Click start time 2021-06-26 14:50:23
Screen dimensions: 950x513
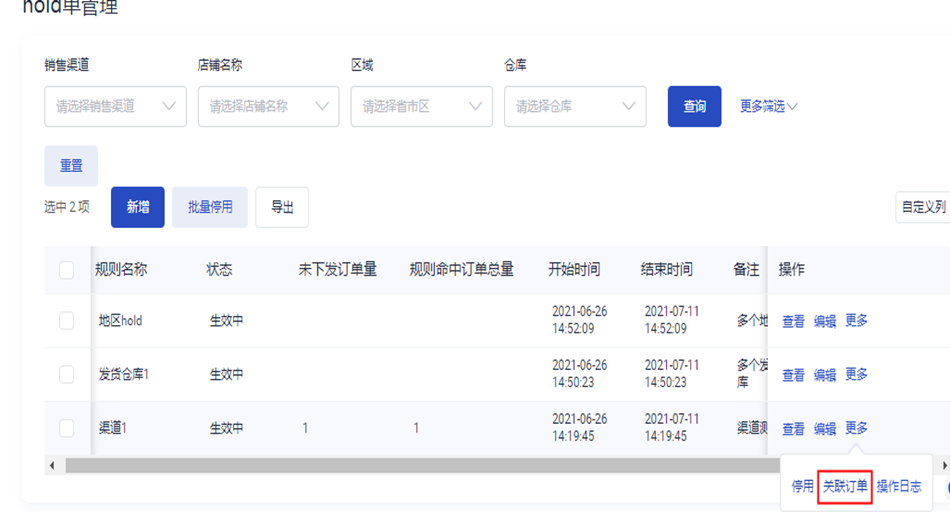tap(579, 374)
